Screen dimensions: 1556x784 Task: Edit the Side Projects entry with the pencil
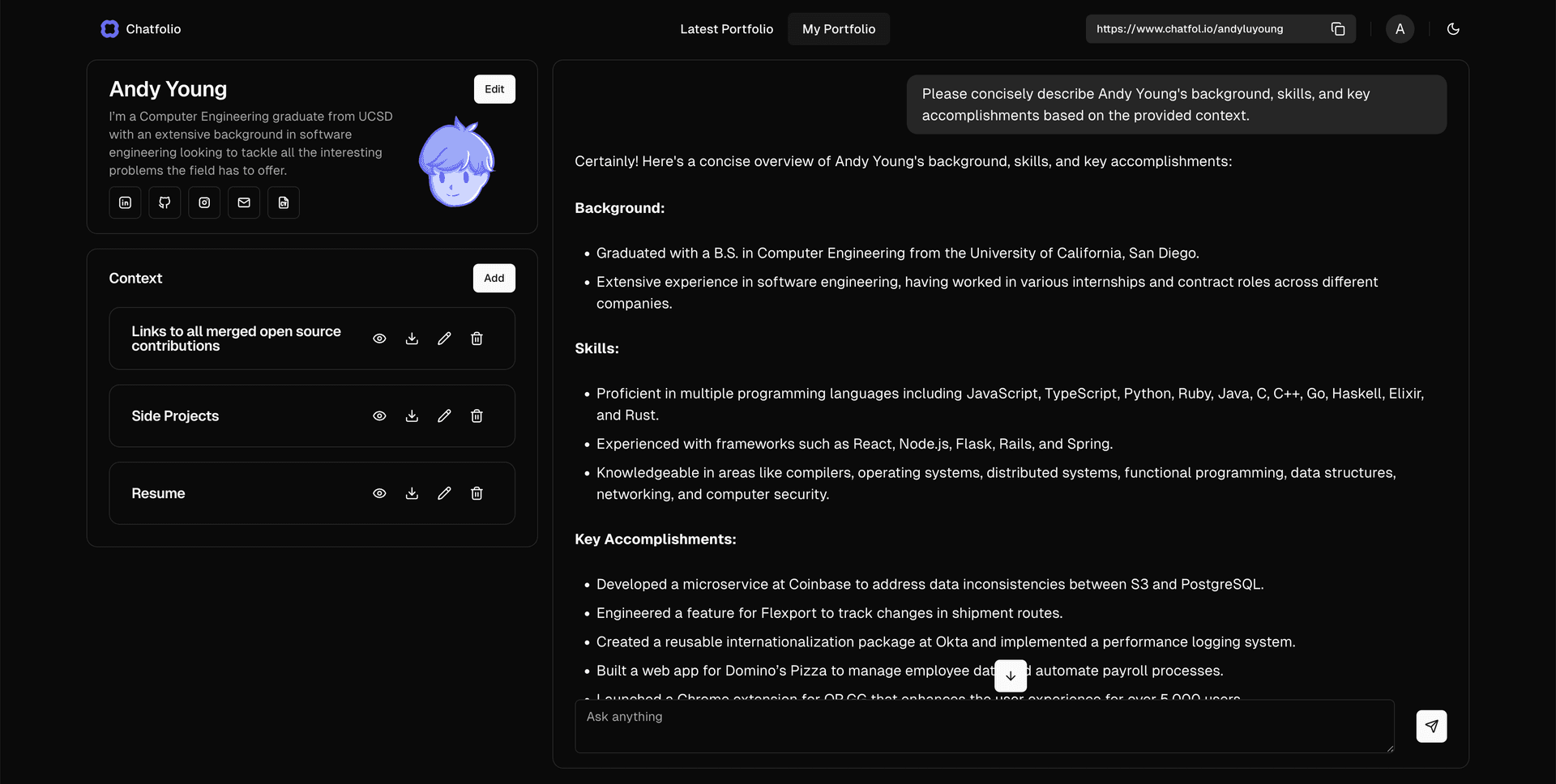tap(444, 415)
